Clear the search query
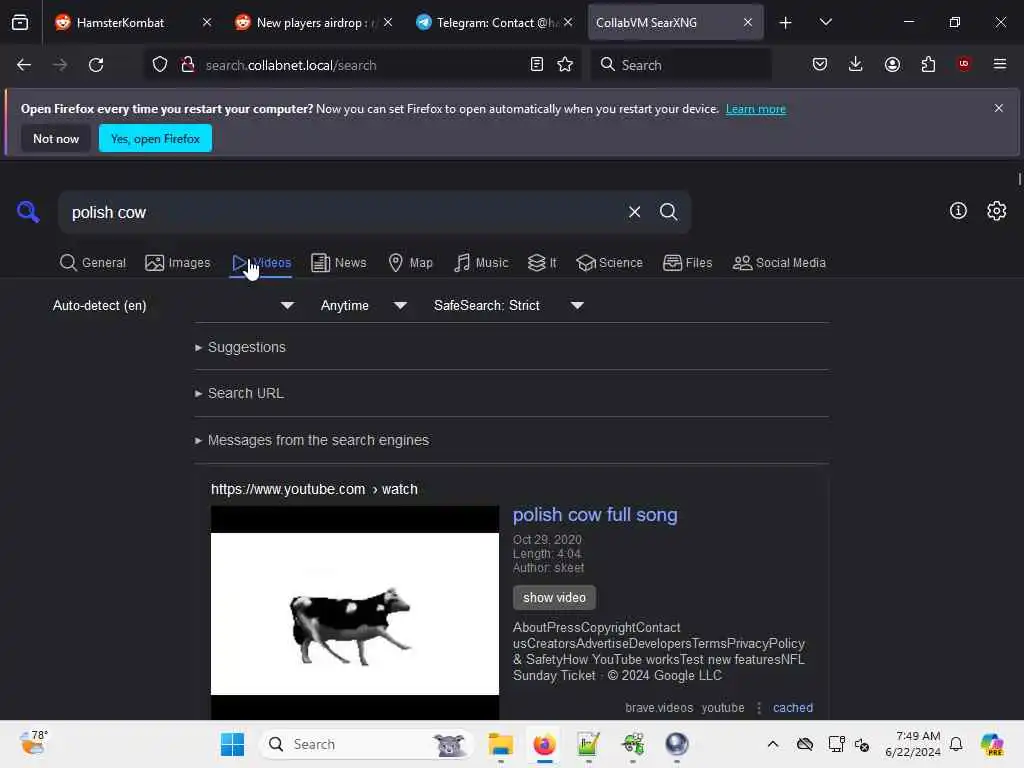This screenshot has width=1024, height=768. tap(634, 212)
